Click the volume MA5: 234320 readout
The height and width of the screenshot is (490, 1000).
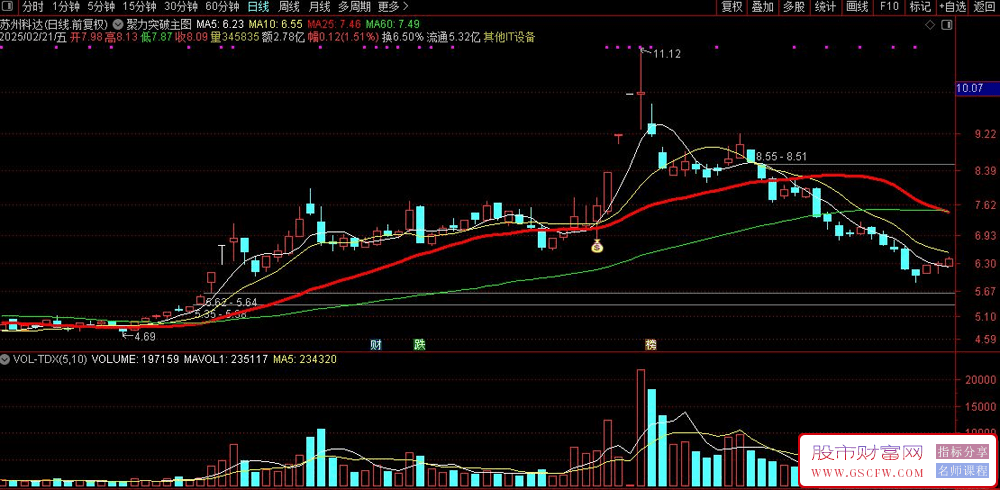[305, 360]
